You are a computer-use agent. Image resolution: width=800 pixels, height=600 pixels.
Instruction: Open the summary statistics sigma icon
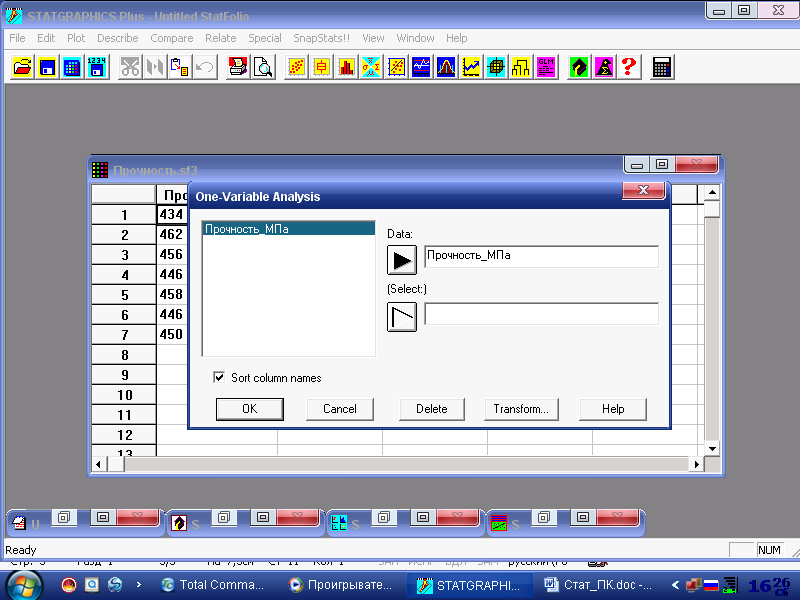[x=371, y=67]
